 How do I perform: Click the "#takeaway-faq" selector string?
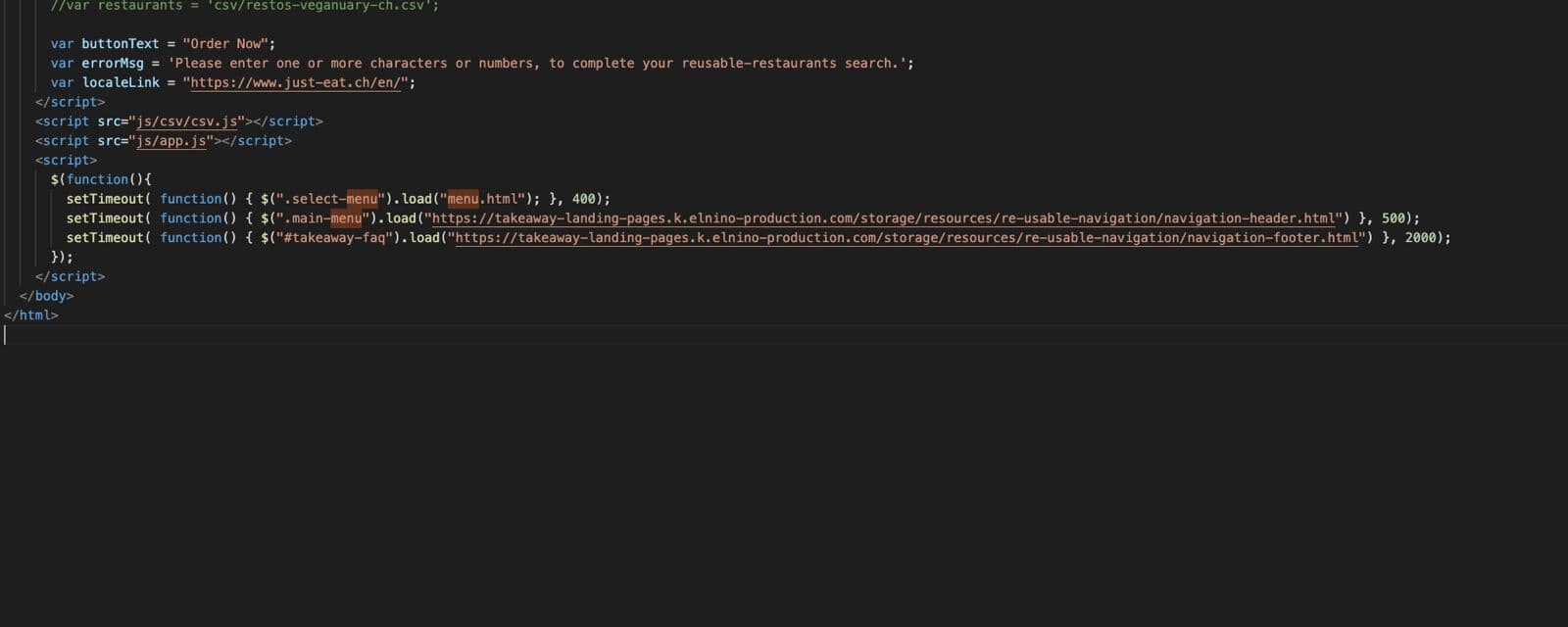click(334, 238)
